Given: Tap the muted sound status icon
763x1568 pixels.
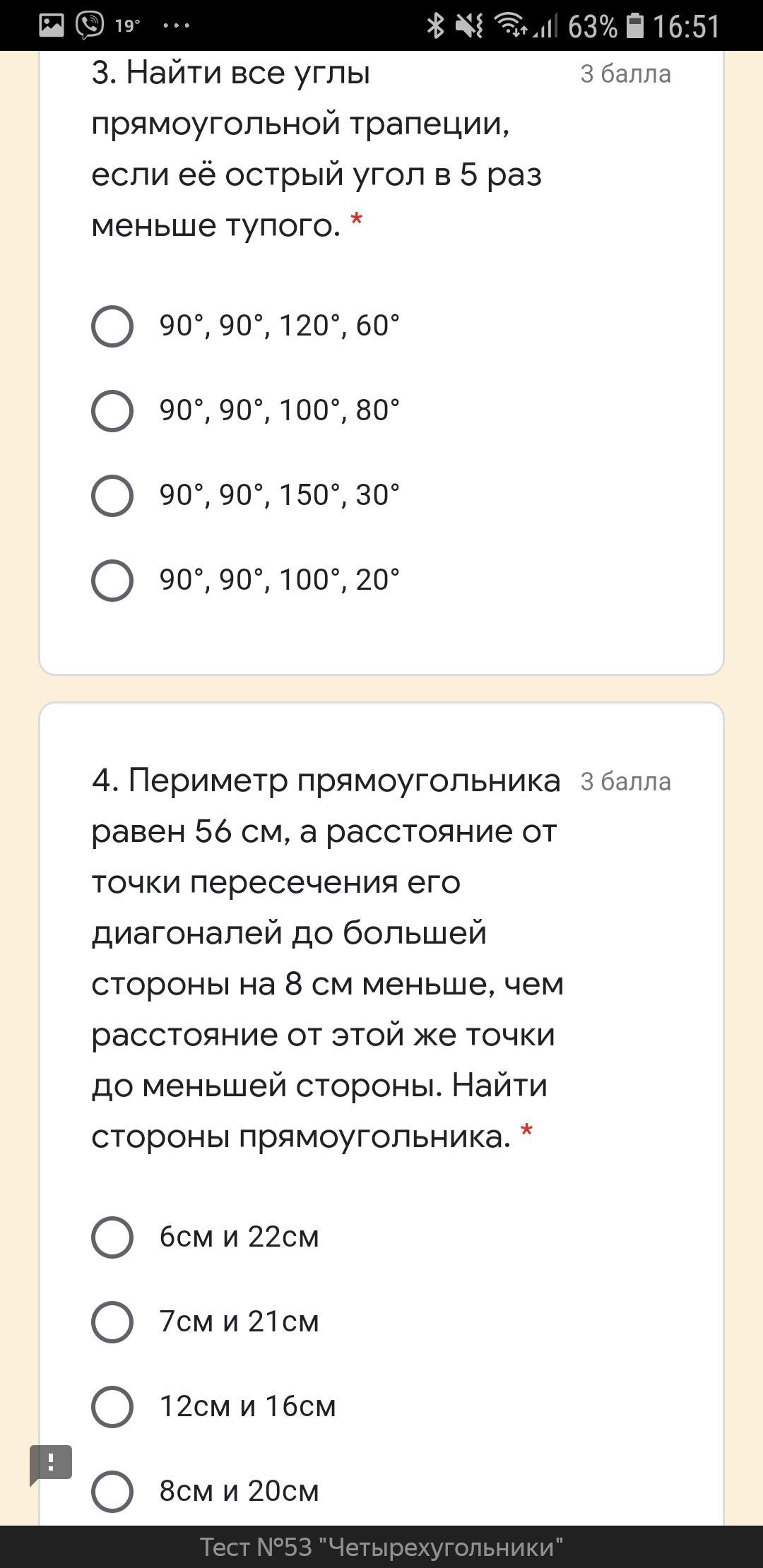Looking at the screenshot, I should [x=469, y=26].
